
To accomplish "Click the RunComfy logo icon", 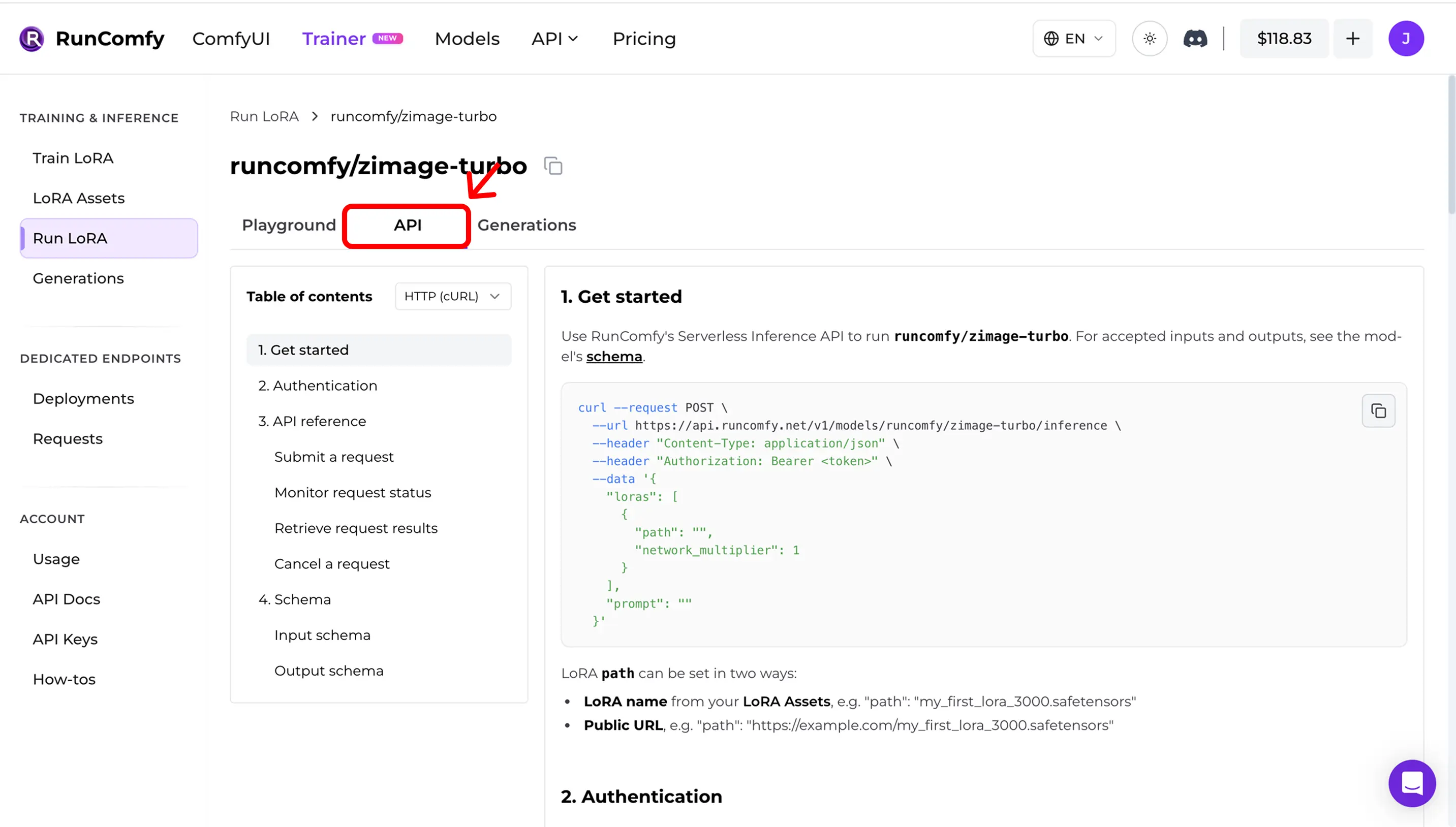I will (x=31, y=39).
